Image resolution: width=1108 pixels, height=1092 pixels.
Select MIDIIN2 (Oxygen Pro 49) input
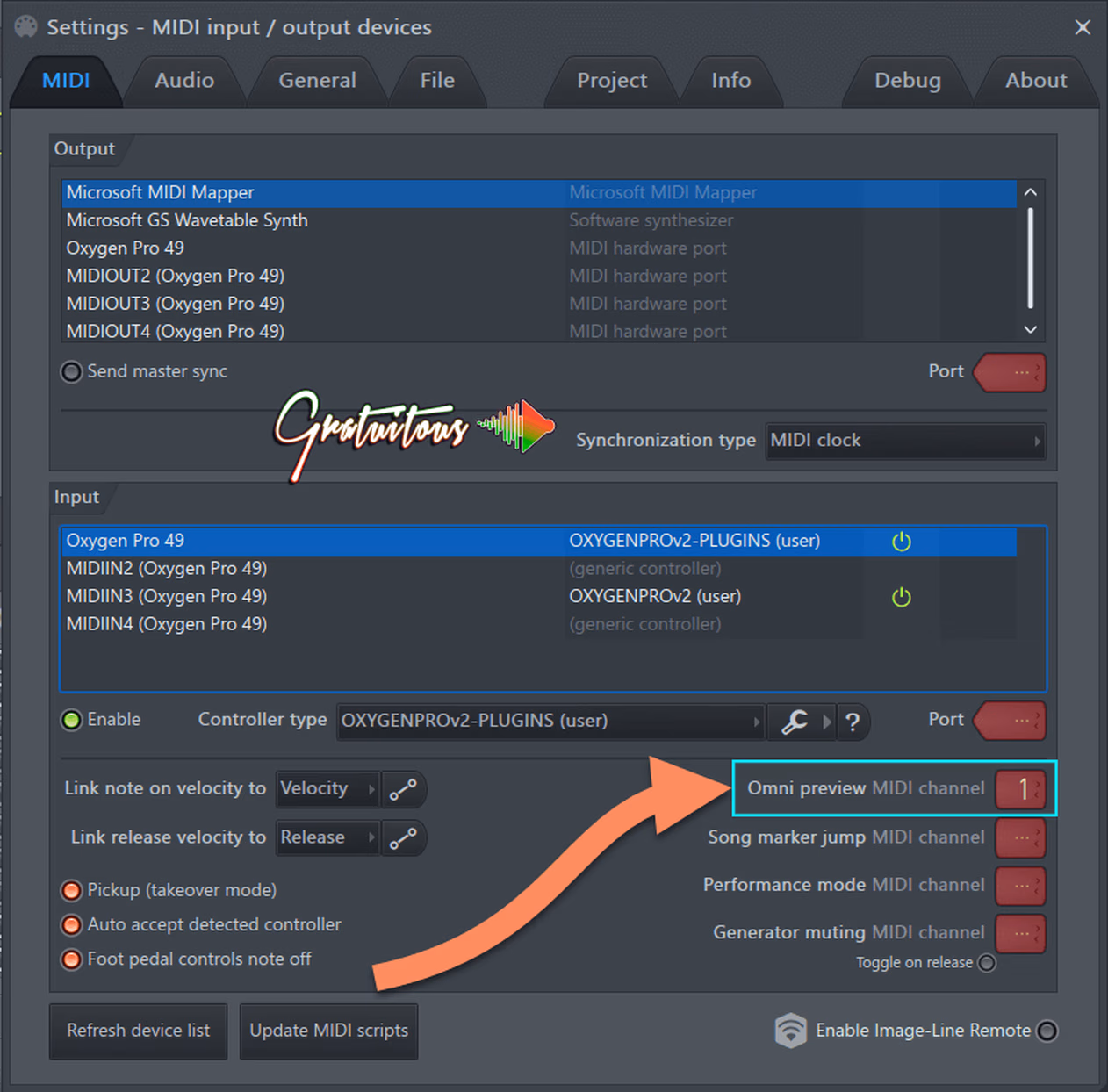(x=539, y=570)
